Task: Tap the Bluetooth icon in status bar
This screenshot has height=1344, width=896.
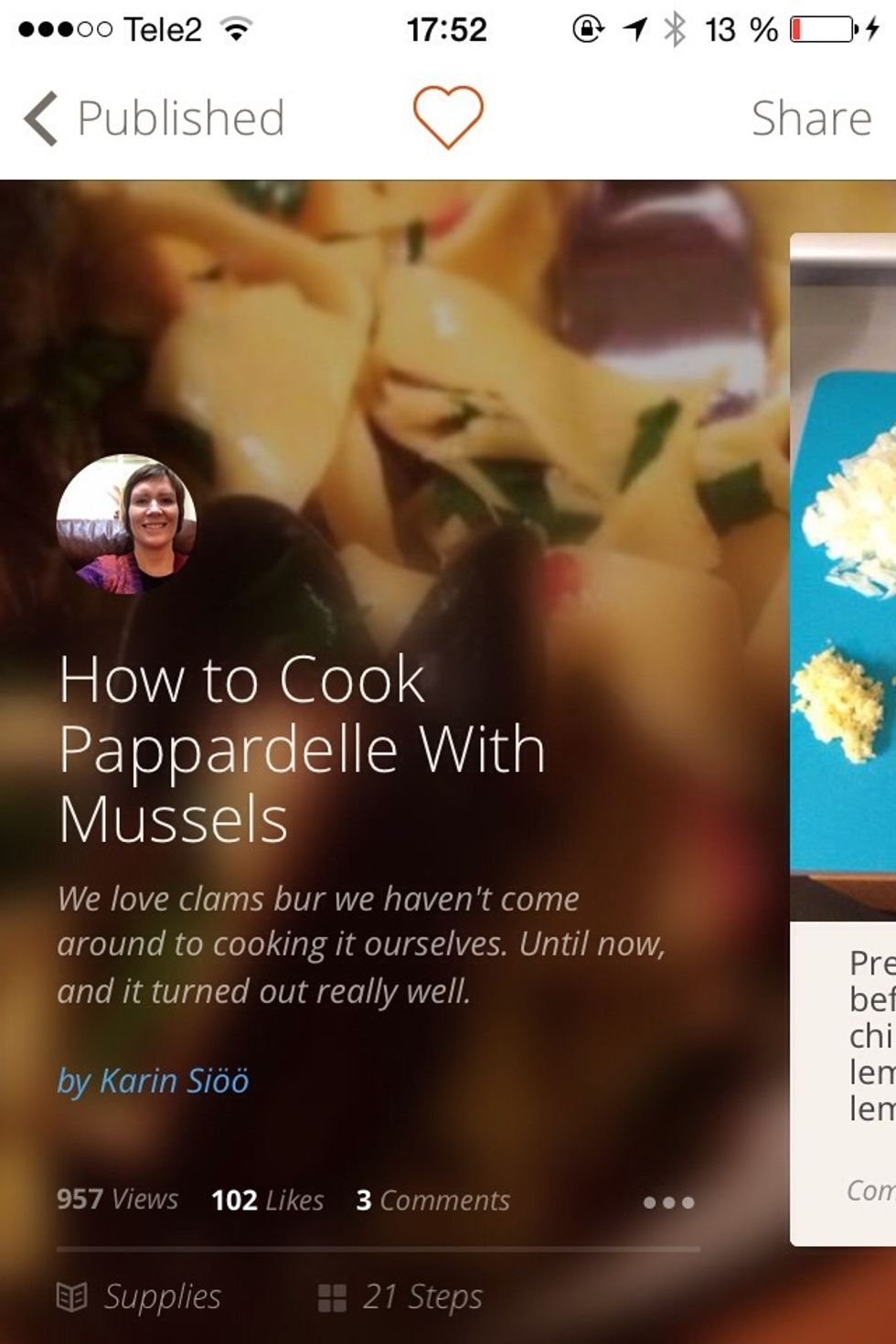Action: click(x=675, y=29)
